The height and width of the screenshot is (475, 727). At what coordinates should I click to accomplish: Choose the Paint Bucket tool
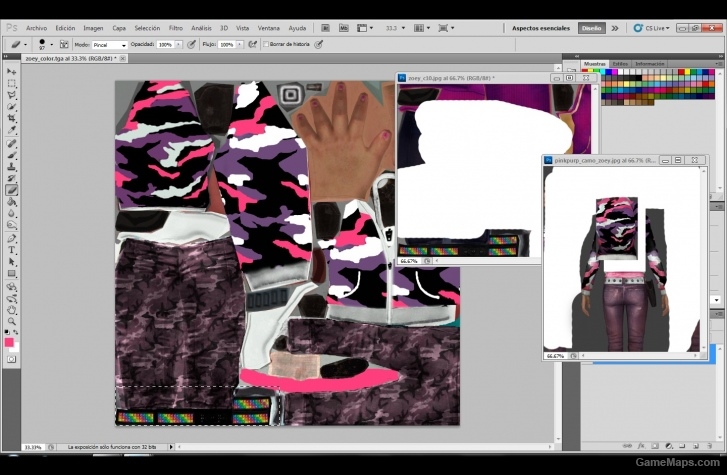click(x=11, y=202)
